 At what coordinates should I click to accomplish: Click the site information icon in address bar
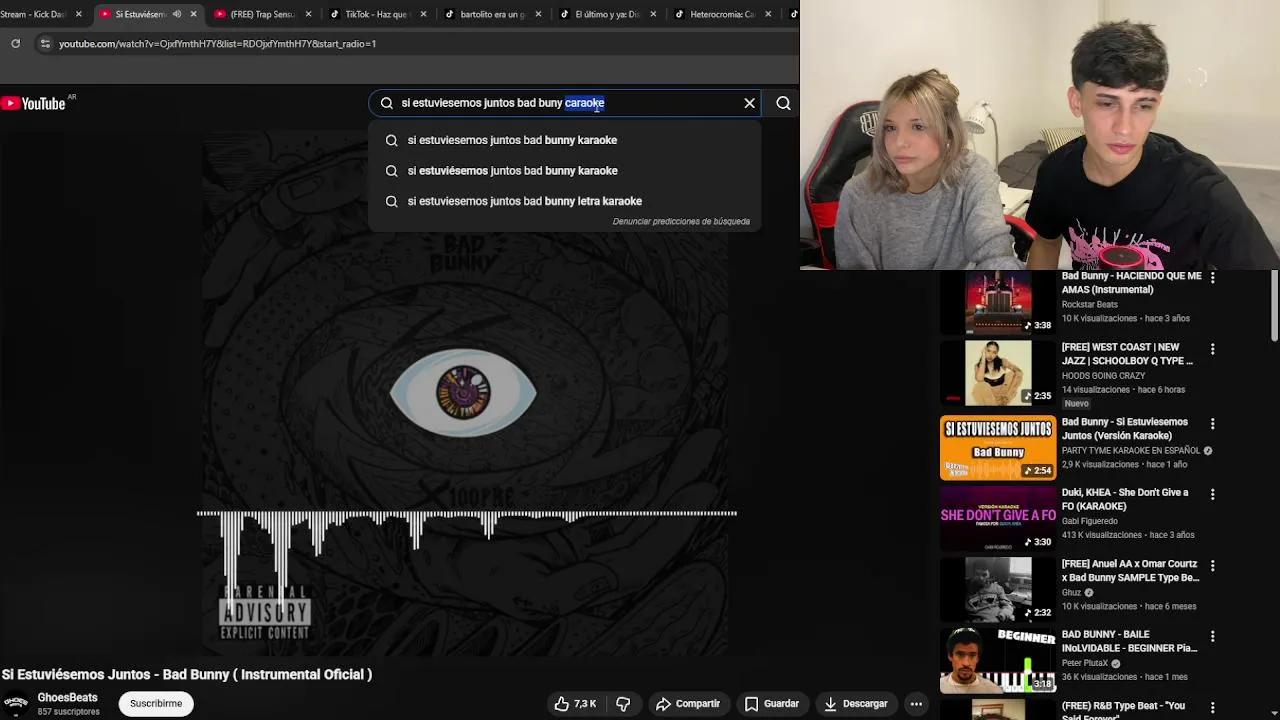coord(45,43)
